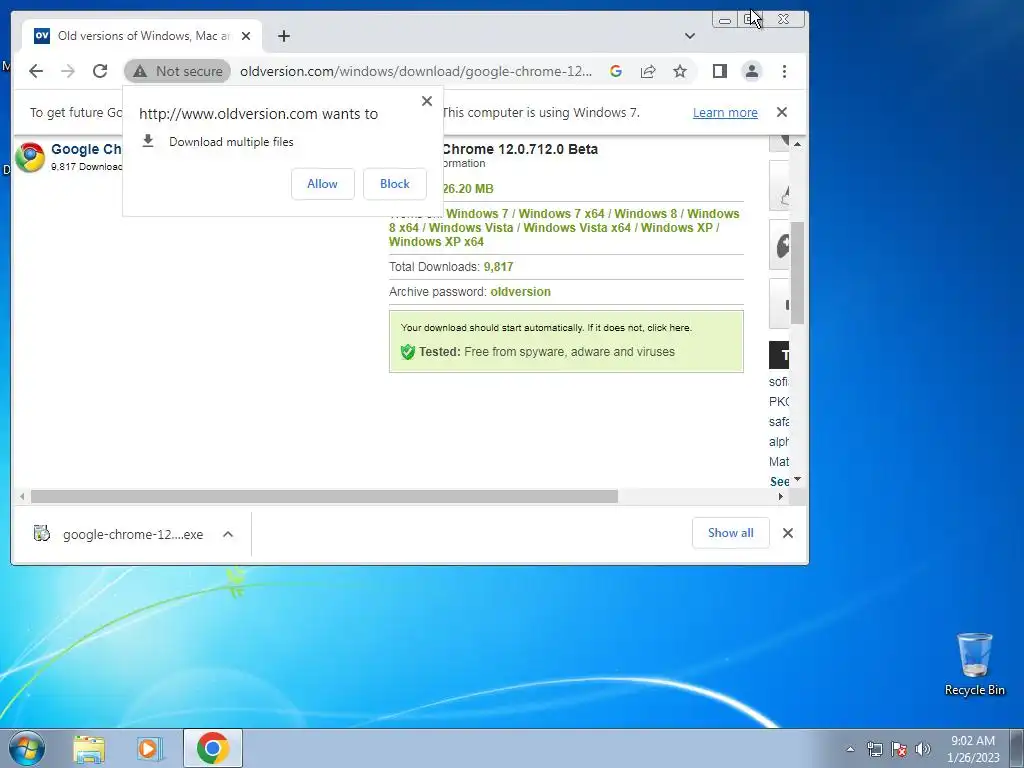Click the Chrome taskbar icon
The image size is (1024, 768).
pos(212,748)
